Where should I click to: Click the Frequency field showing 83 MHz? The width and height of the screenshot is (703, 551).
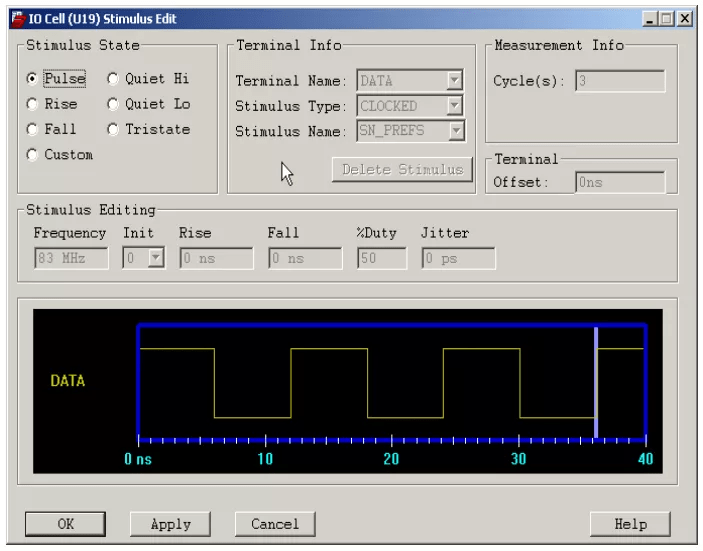click(x=71, y=258)
